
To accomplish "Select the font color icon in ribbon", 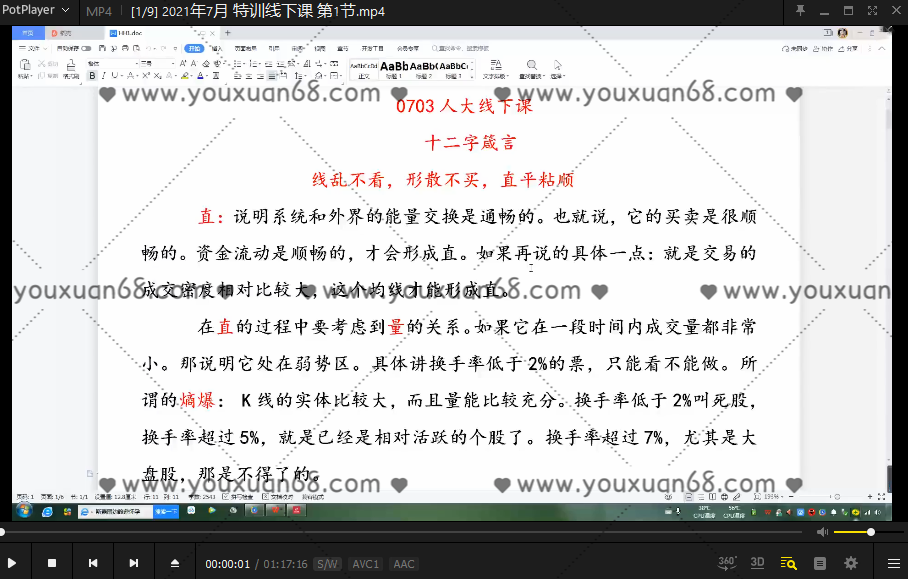I will pos(200,75).
